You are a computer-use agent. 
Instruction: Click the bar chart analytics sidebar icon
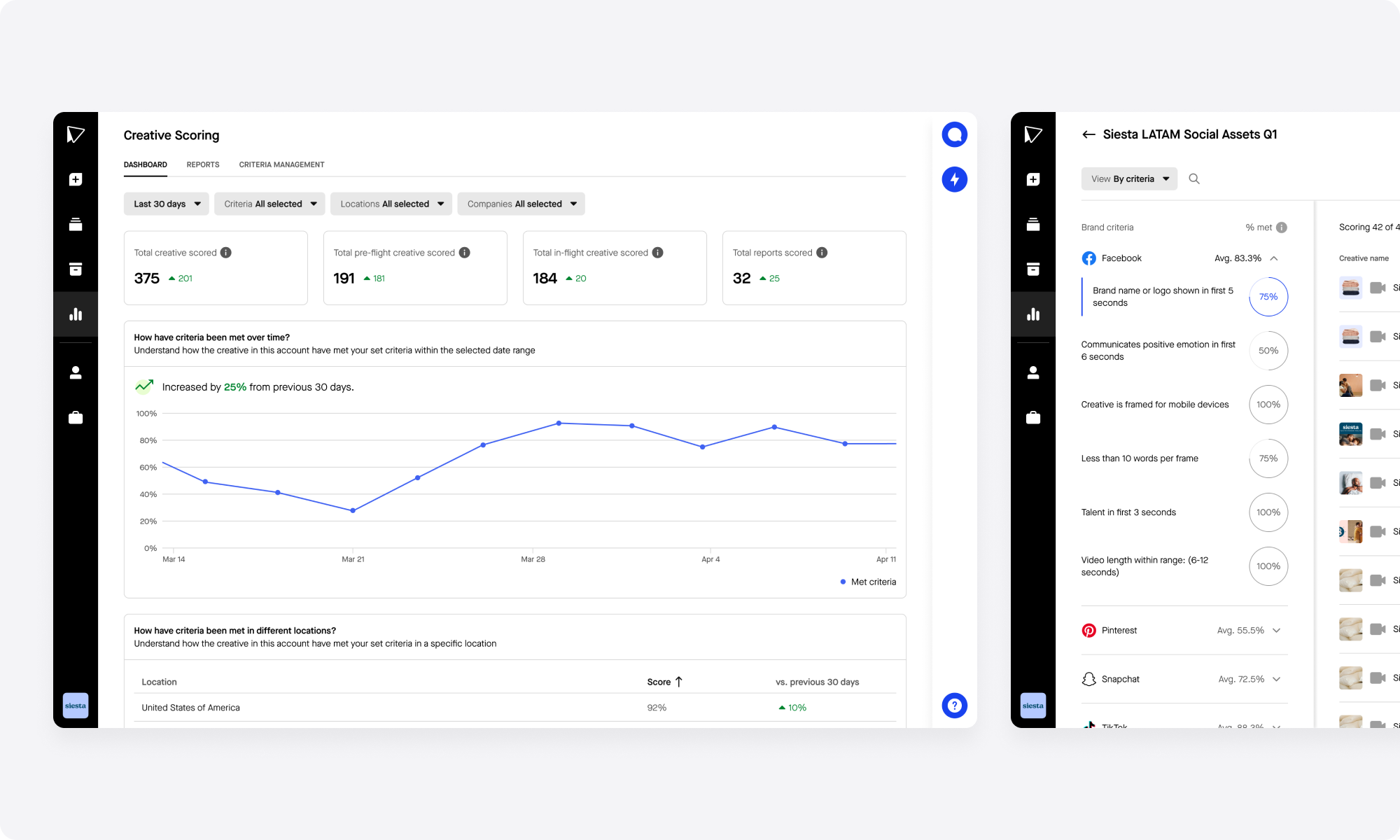[x=76, y=314]
